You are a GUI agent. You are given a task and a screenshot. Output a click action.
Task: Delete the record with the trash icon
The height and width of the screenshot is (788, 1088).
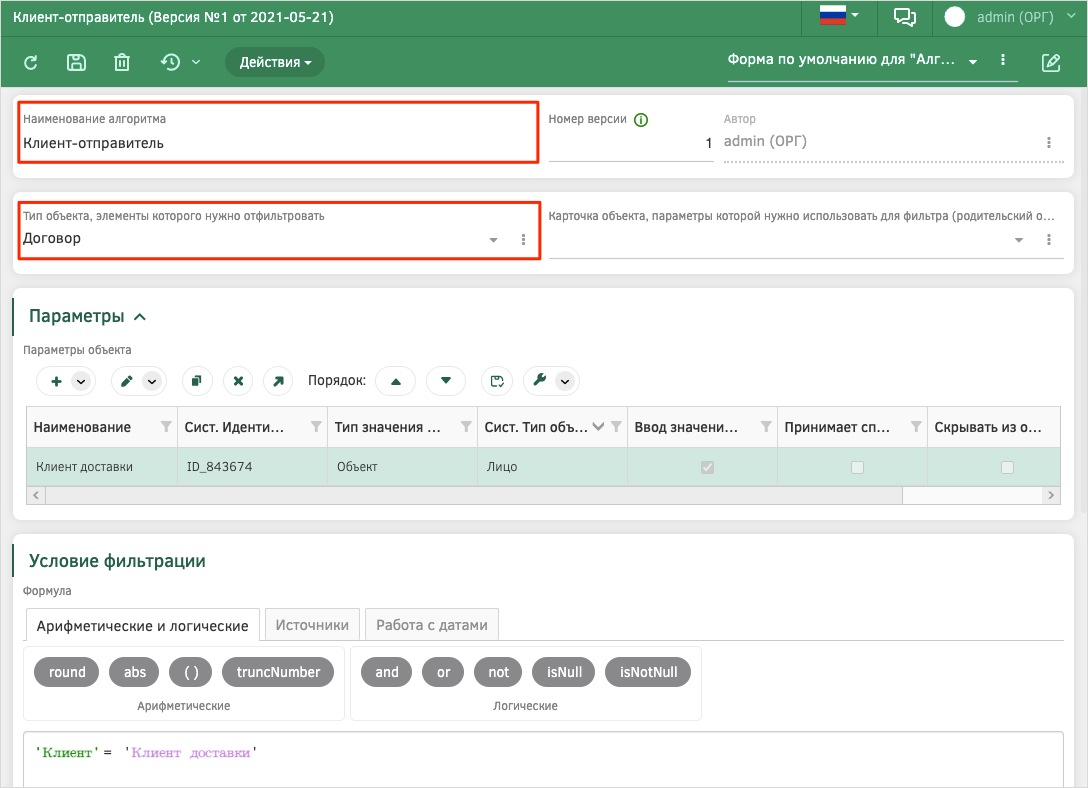point(122,62)
